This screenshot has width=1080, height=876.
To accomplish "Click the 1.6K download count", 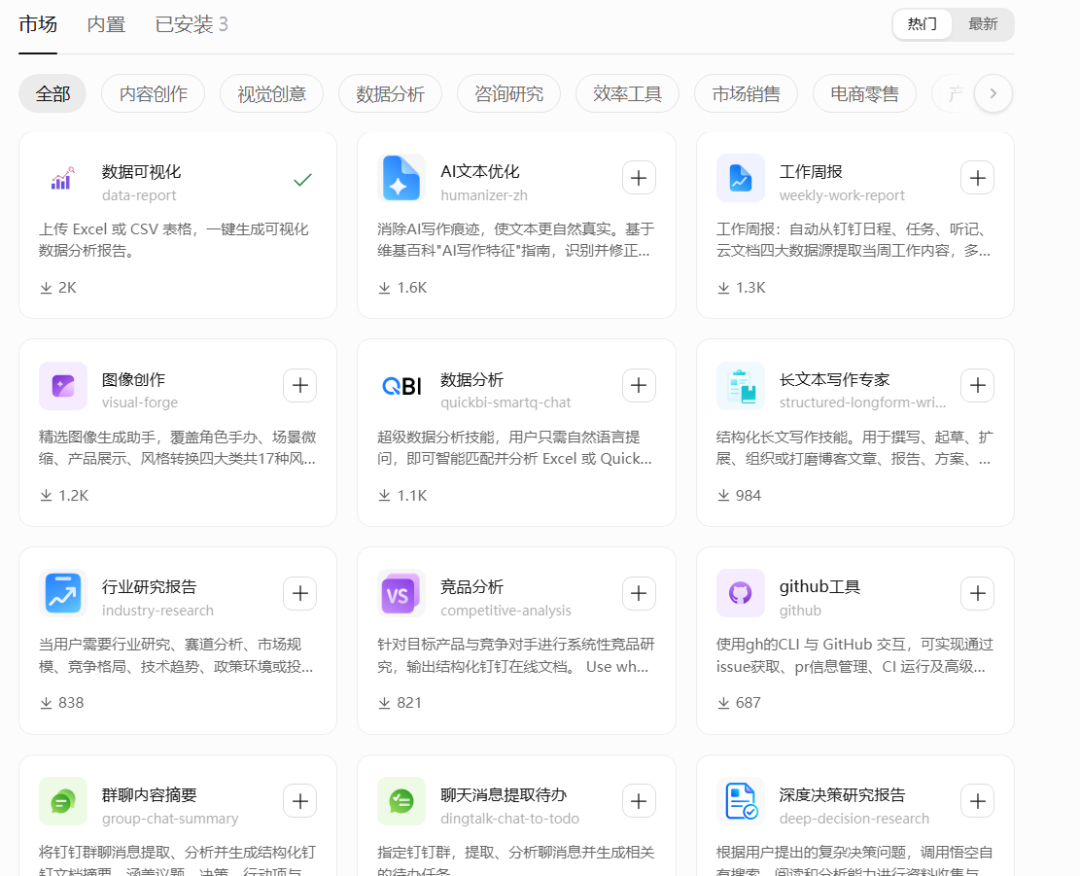I will [402, 288].
